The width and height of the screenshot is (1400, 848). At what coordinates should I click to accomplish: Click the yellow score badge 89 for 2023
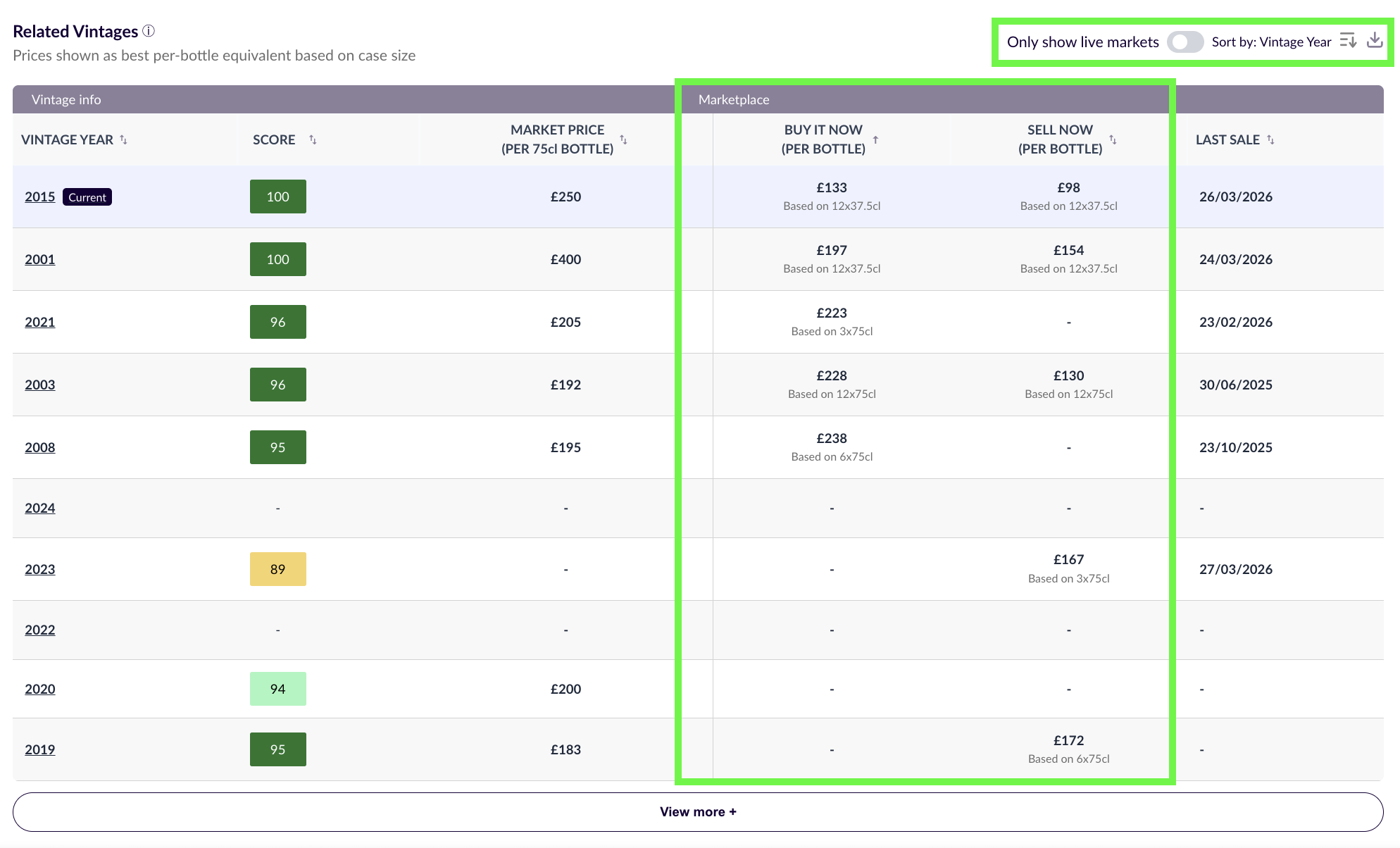point(277,568)
